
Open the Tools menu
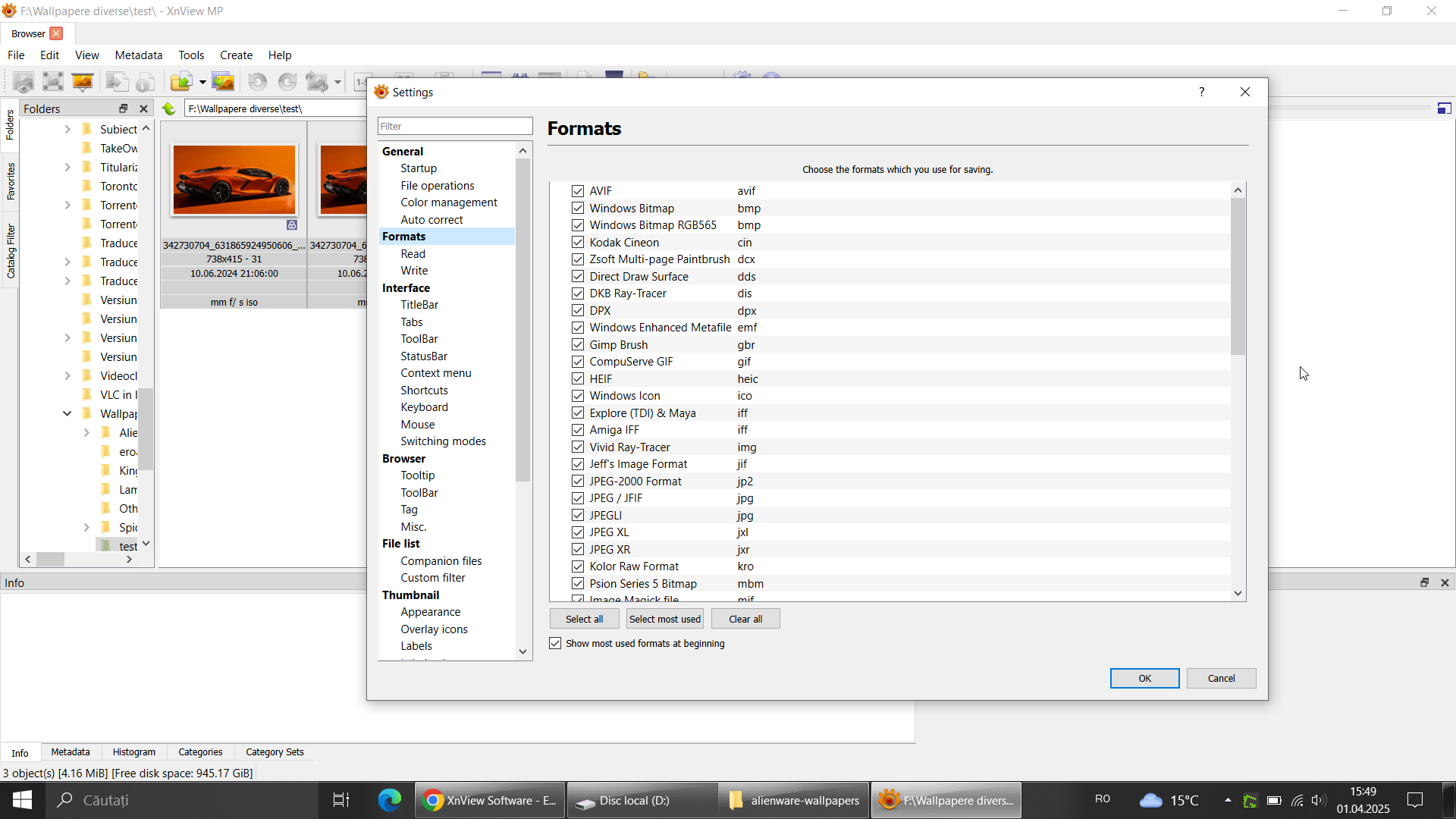coord(191,55)
